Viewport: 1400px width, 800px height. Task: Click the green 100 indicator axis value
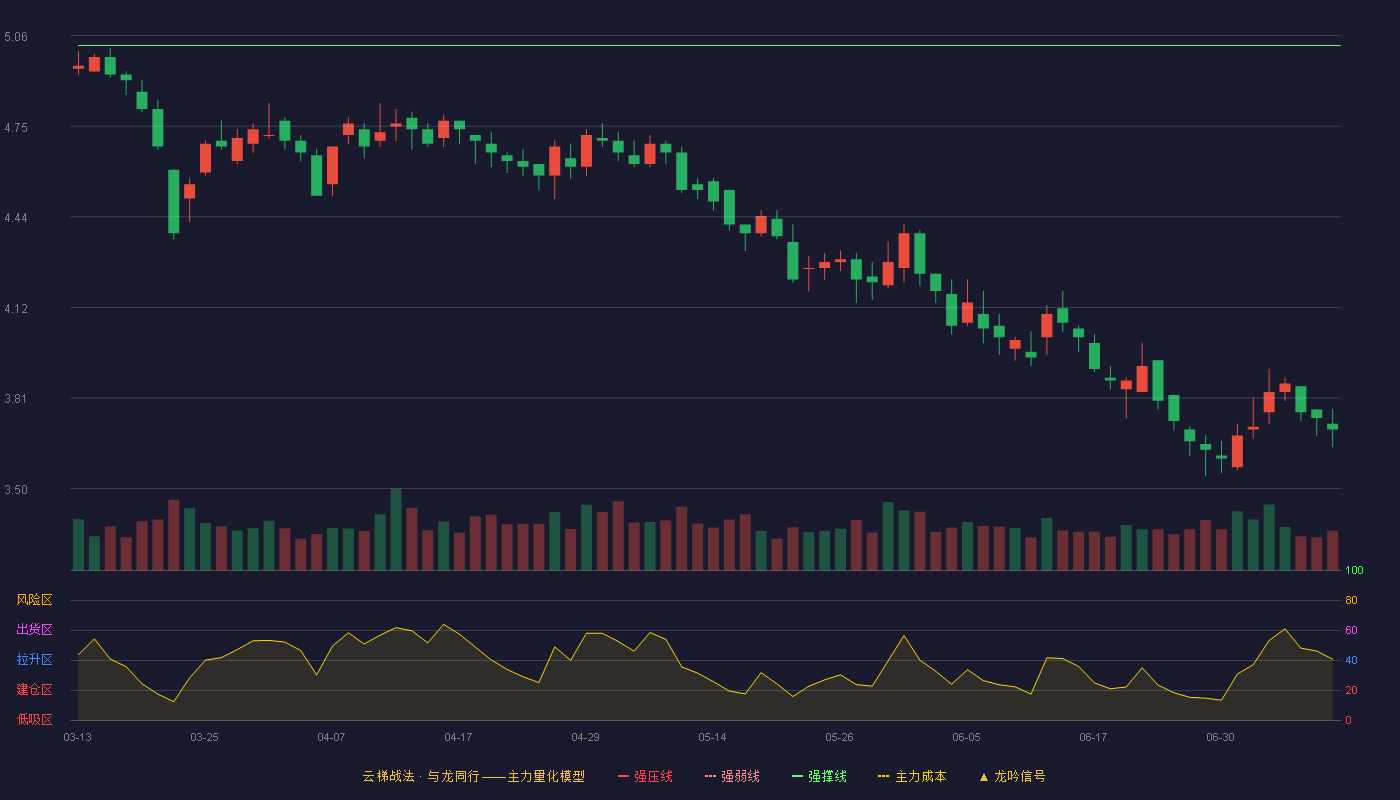click(x=1354, y=571)
